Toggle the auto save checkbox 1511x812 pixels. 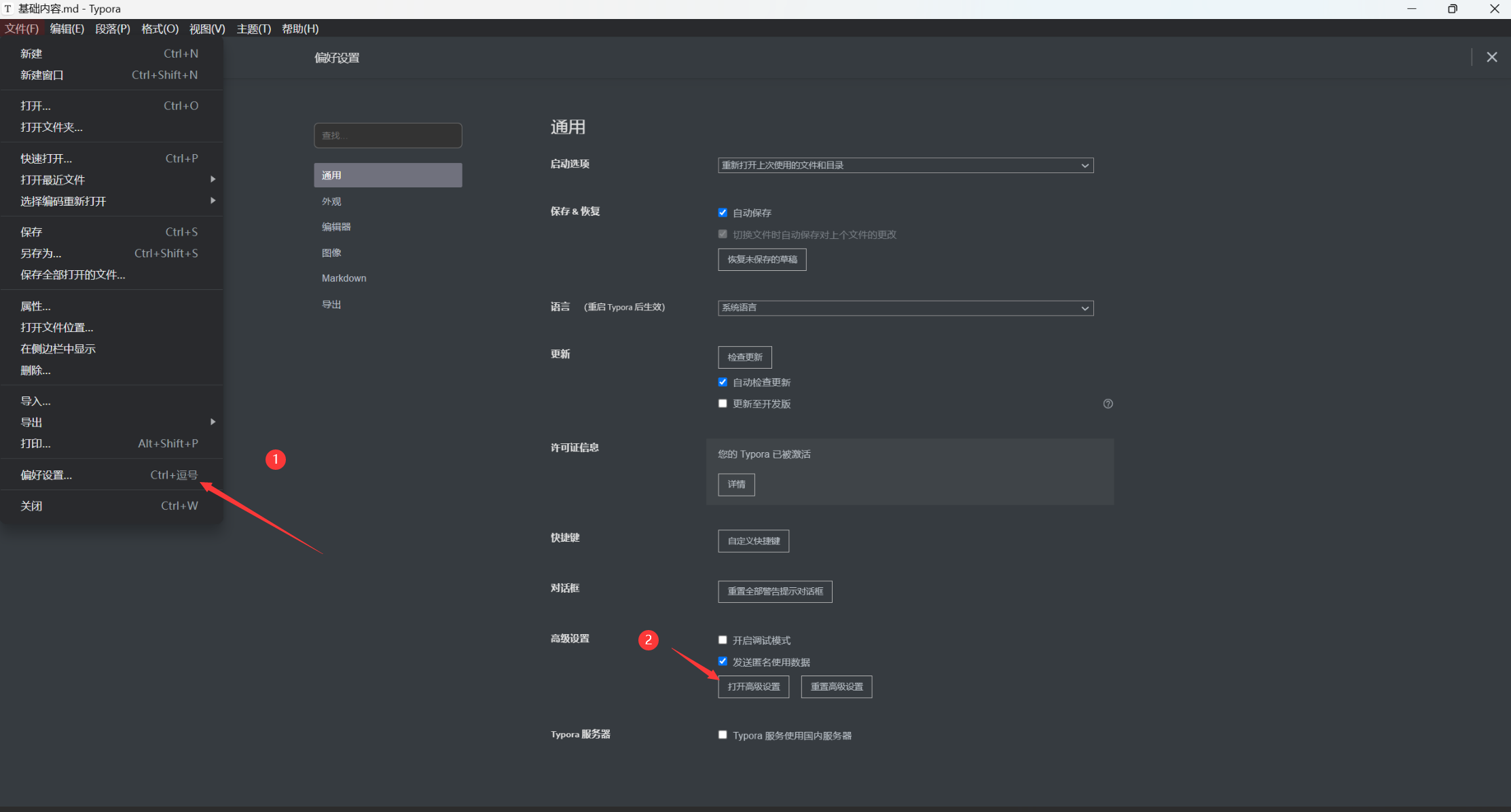723,213
